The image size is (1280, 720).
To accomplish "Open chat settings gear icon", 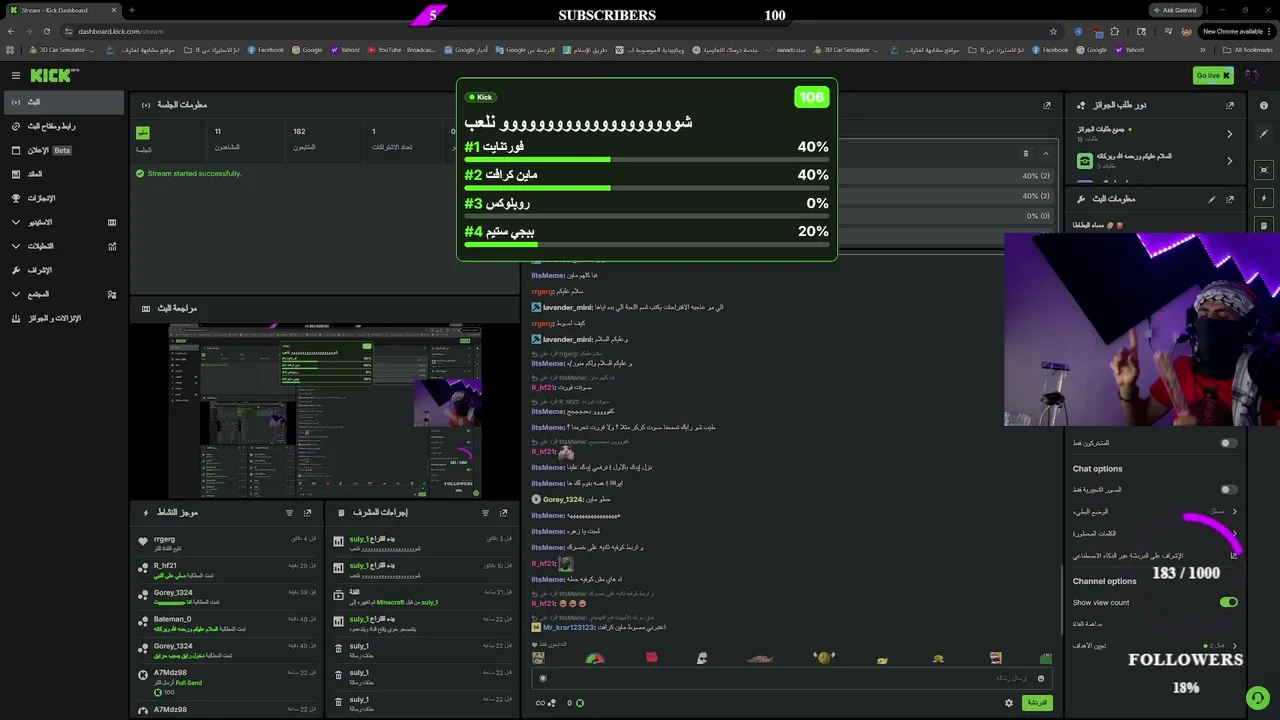I will [1008, 703].
